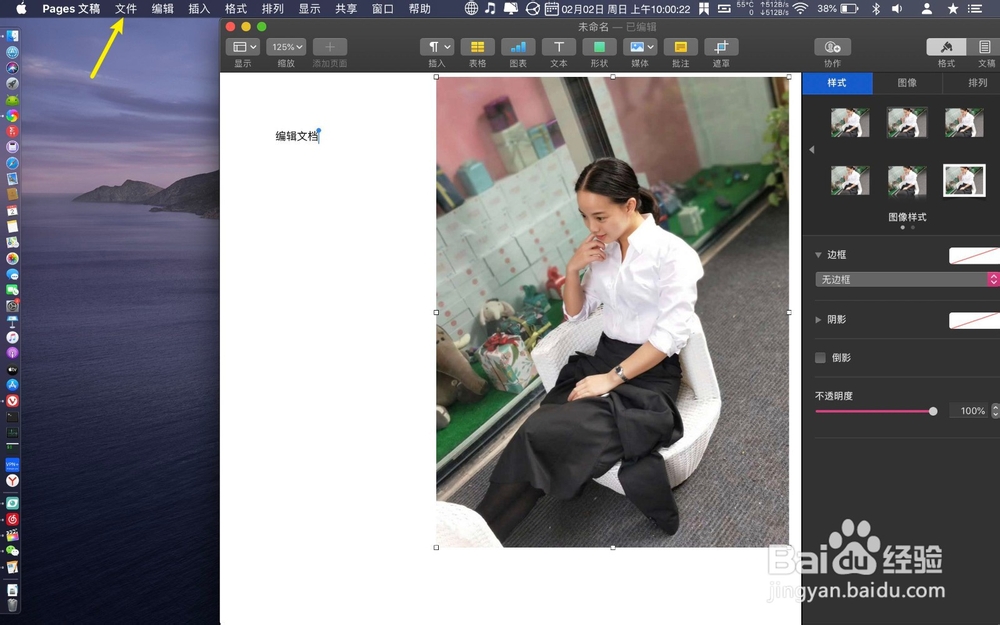This screenshot has width=1000, height=625.
Task: Open the 文件 menu
Action: point(126,8)
